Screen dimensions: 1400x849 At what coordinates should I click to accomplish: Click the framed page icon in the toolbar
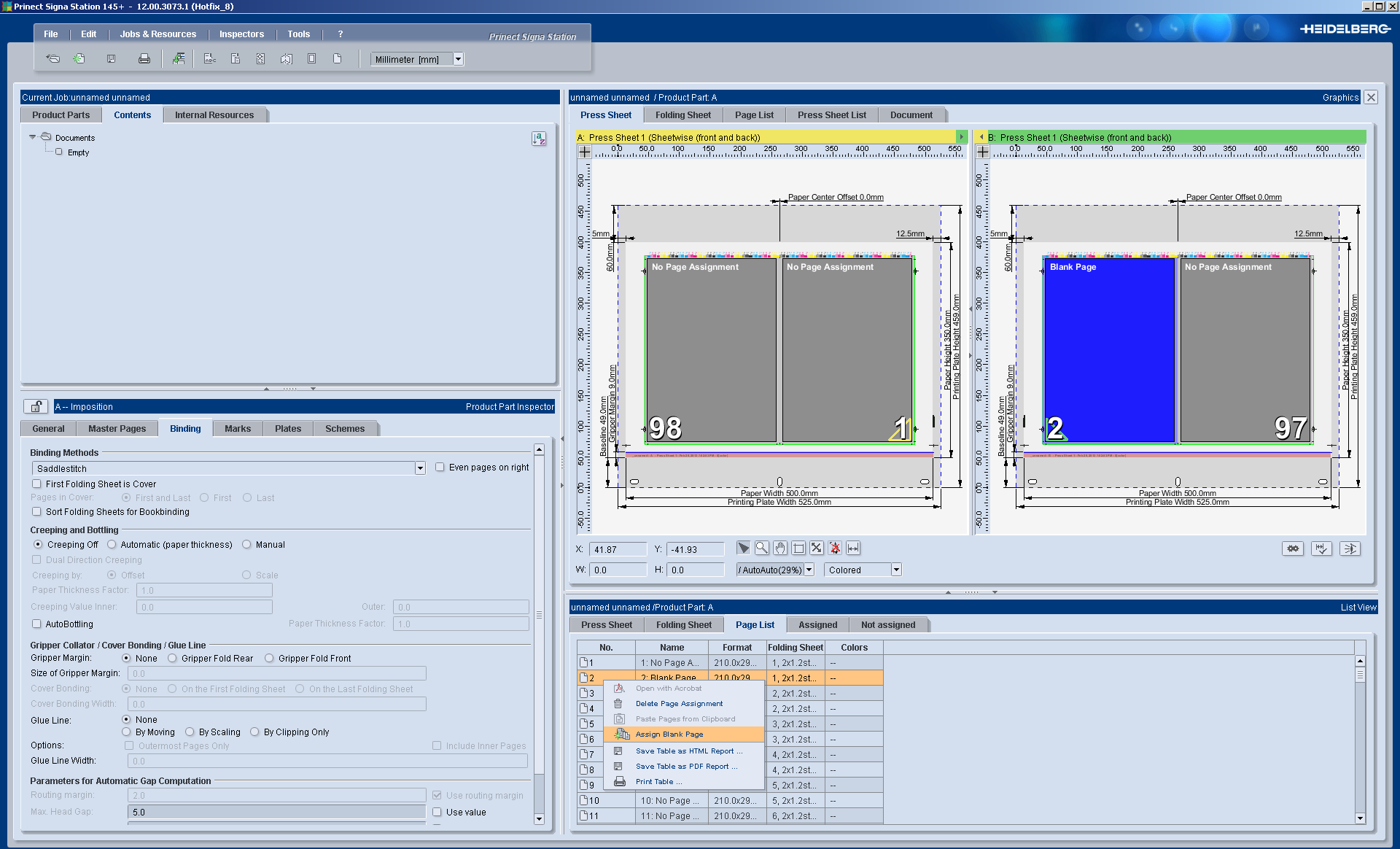pyautogui.click(x=311, y=59)
